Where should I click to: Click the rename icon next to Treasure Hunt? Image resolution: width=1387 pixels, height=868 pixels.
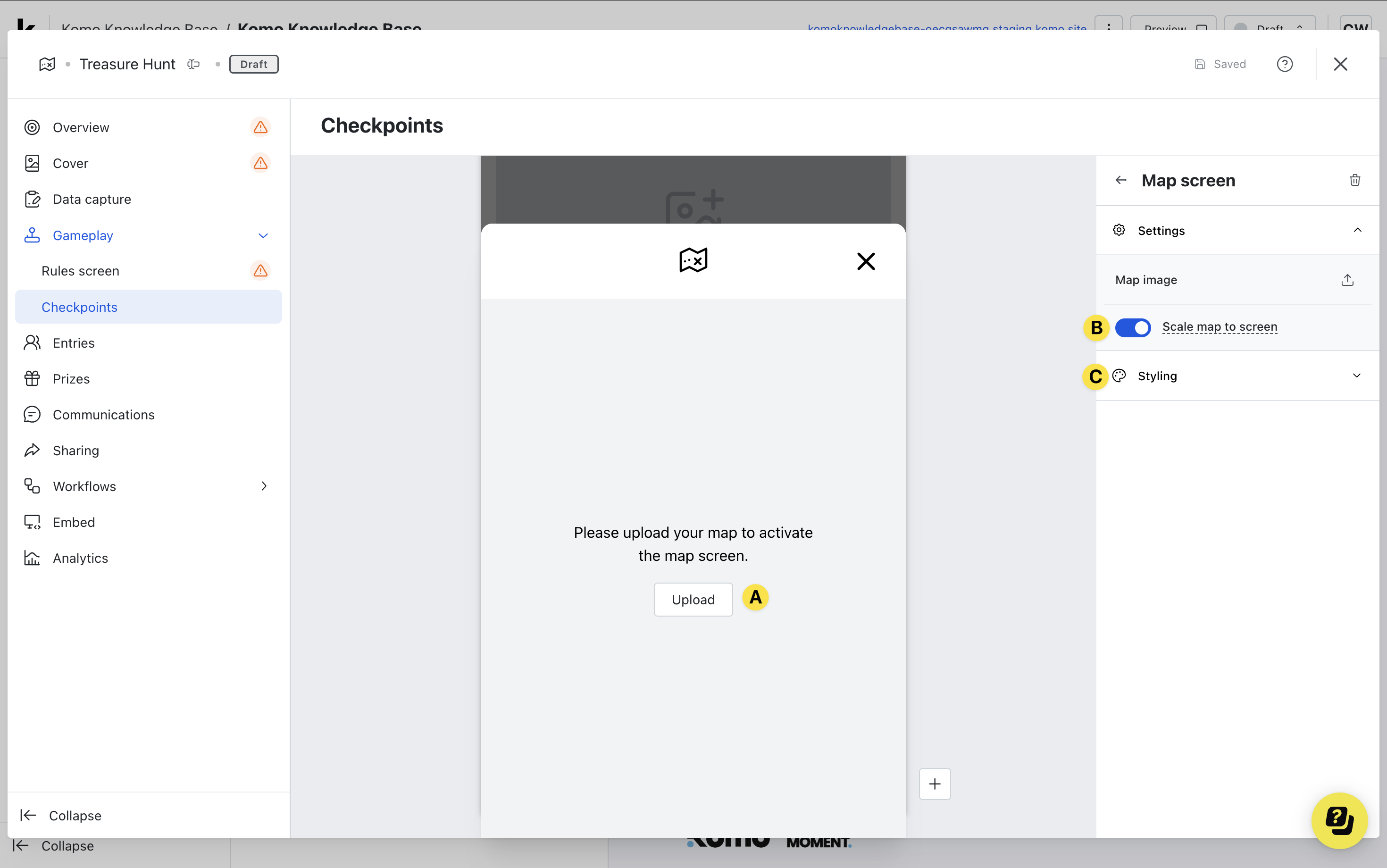coord(193,64)
